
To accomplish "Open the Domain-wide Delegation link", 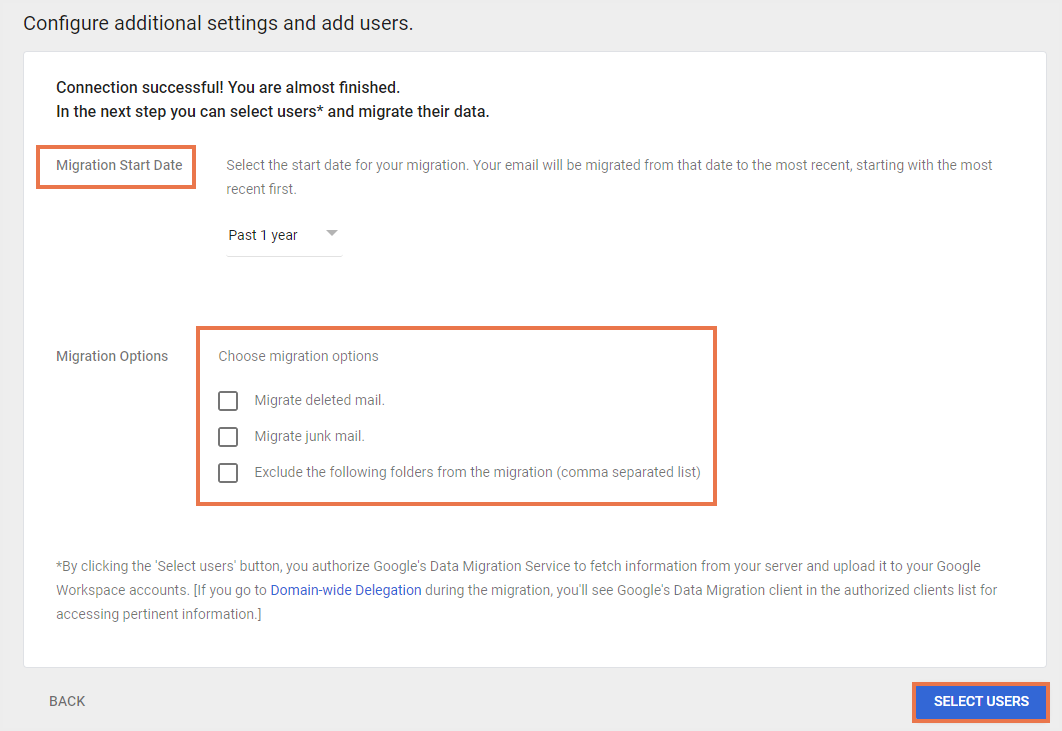I will click(346, 590).
